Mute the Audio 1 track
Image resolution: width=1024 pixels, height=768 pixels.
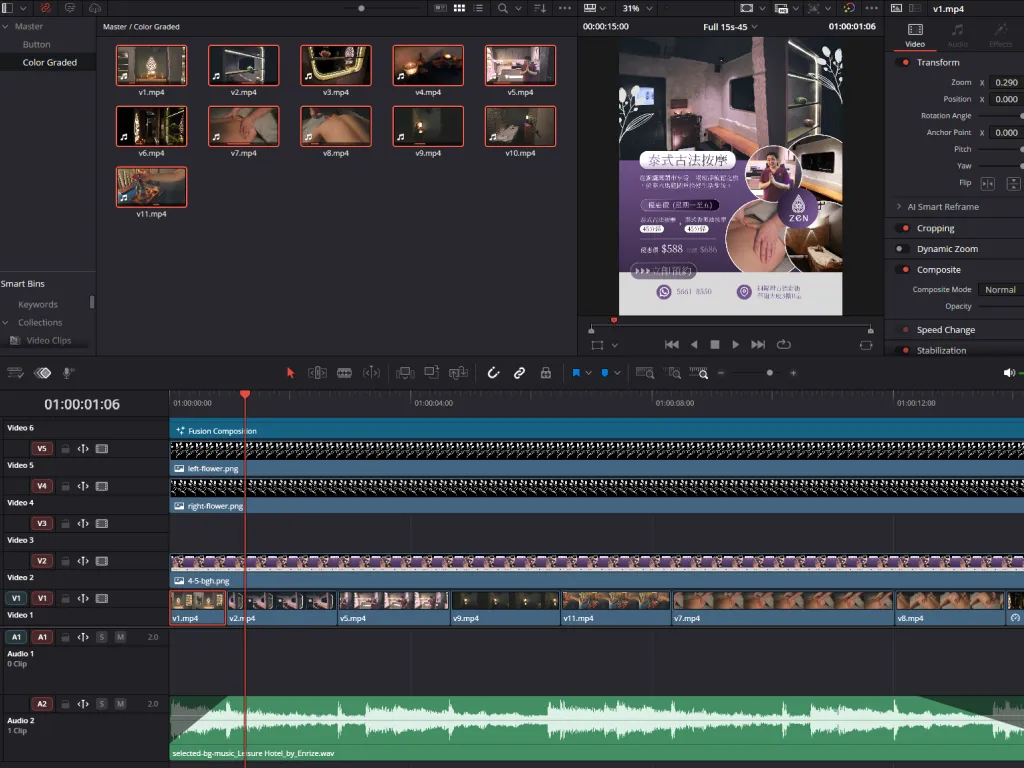(120, 637)
